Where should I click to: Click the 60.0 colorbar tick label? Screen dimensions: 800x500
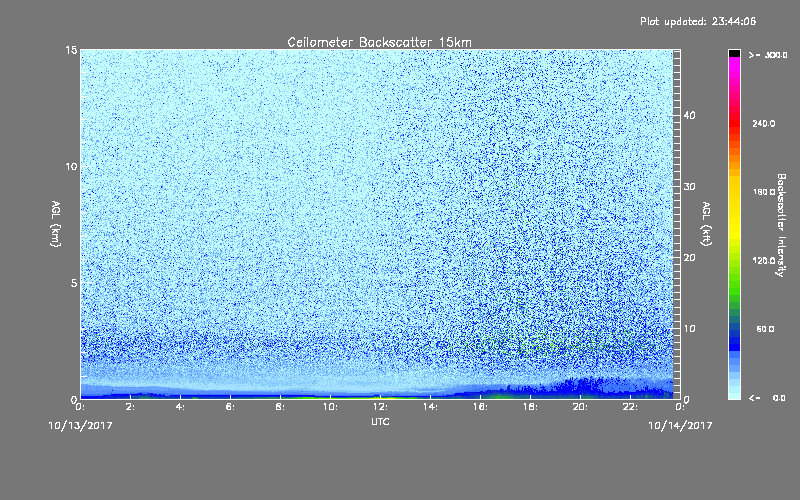(x=765, y=329)
